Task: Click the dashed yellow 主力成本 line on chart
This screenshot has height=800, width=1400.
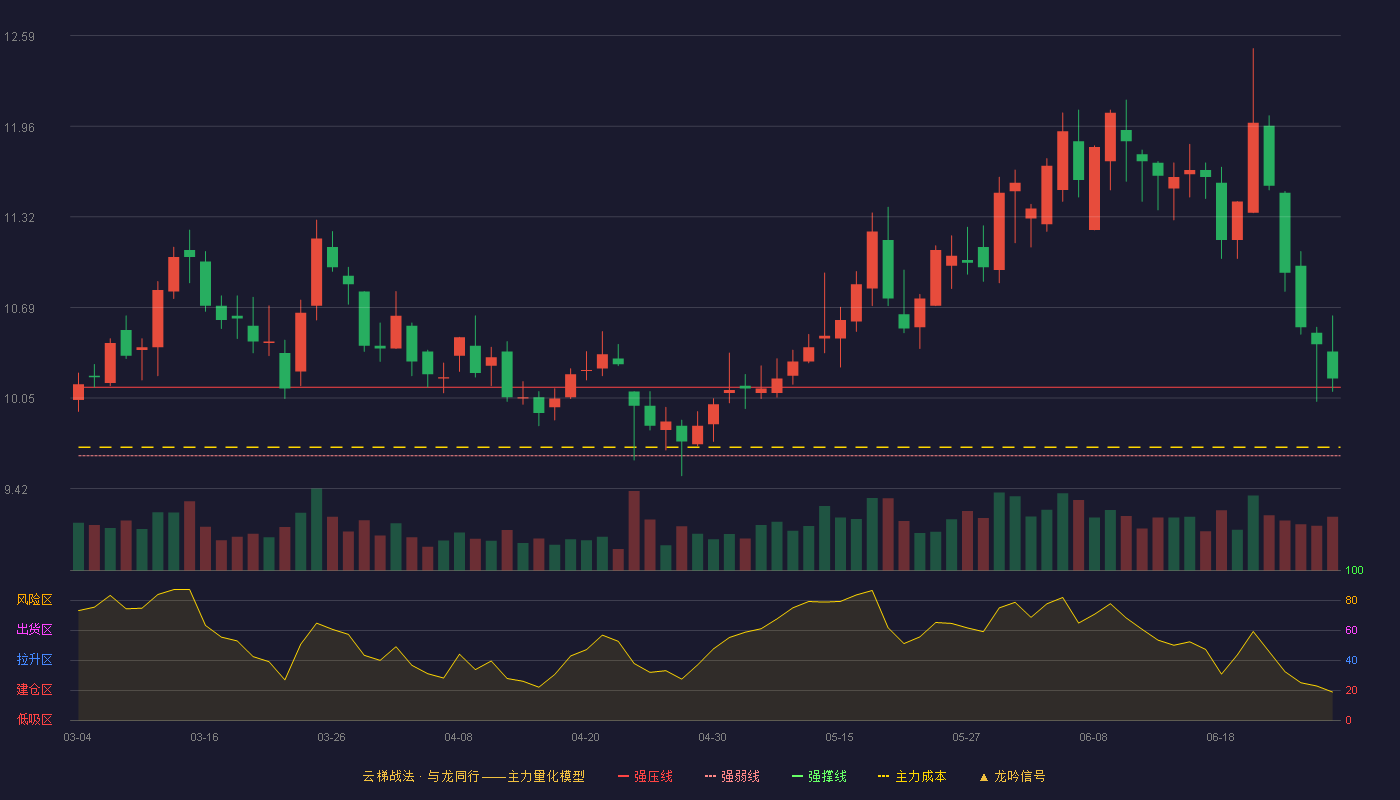Action: coord(709,447)
